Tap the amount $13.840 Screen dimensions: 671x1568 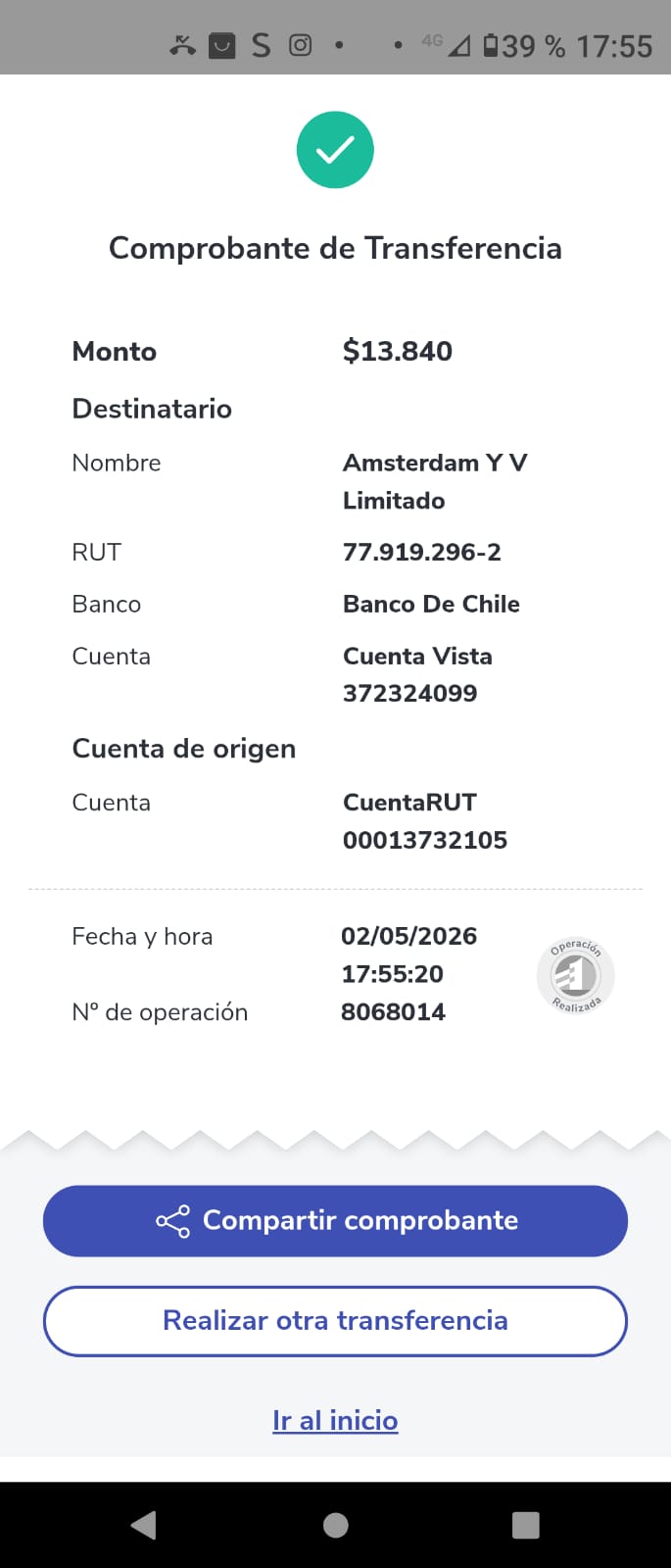point(397,351)
